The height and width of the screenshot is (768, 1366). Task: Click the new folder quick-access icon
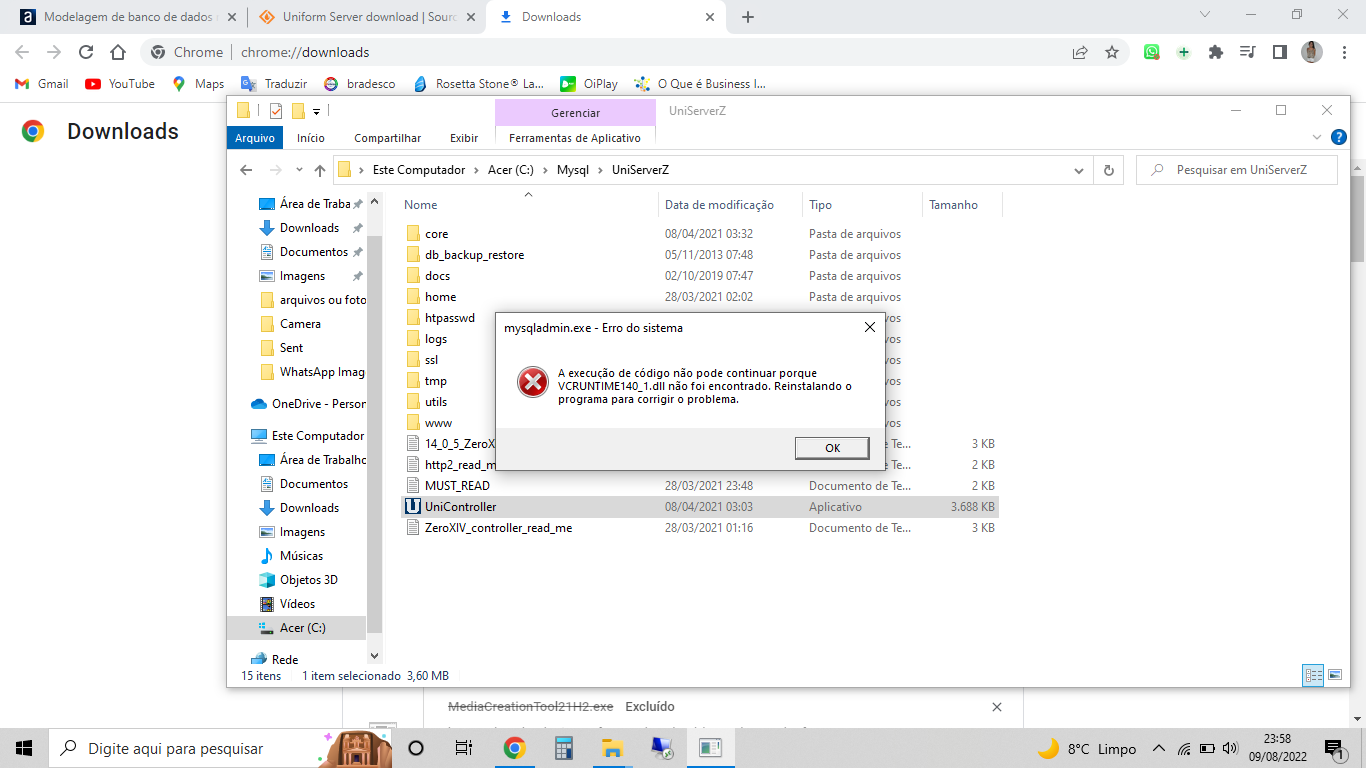[298, 111]
